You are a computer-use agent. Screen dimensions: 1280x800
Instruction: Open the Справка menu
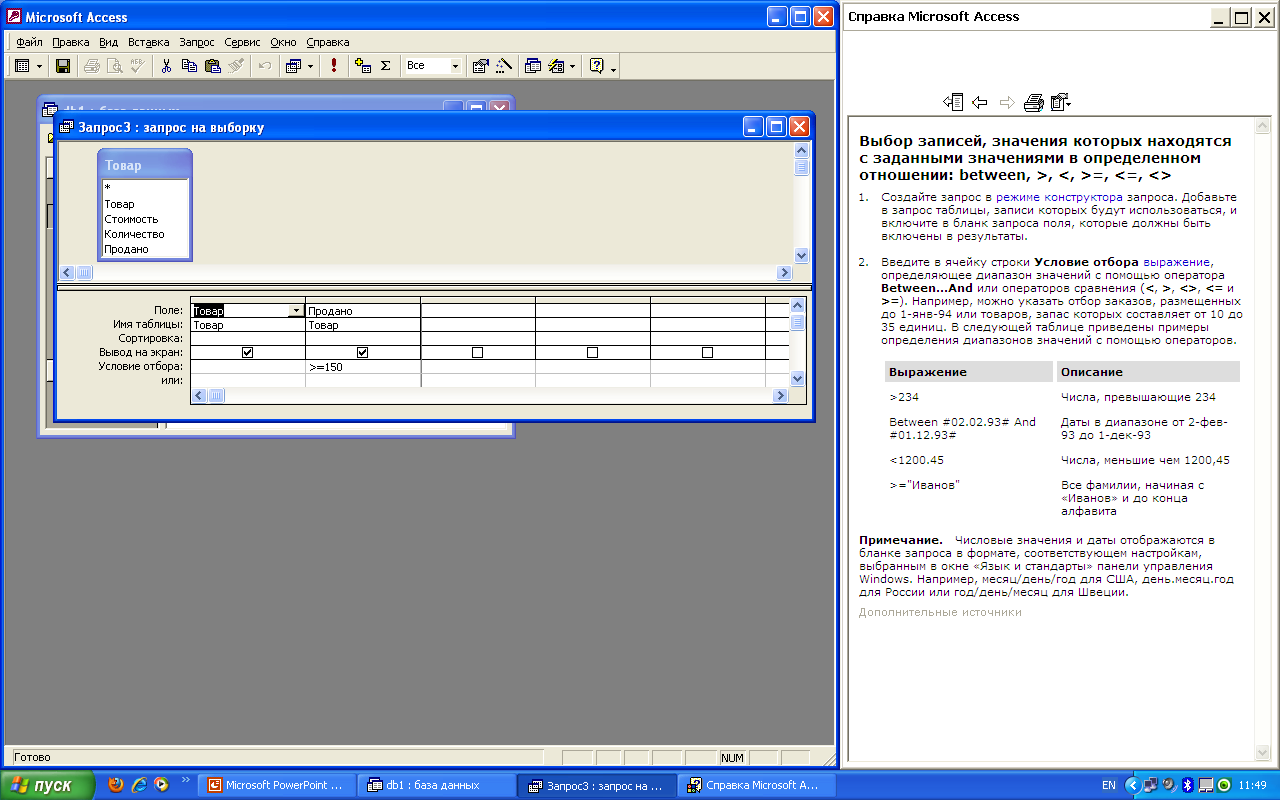[x=328, y=42]
